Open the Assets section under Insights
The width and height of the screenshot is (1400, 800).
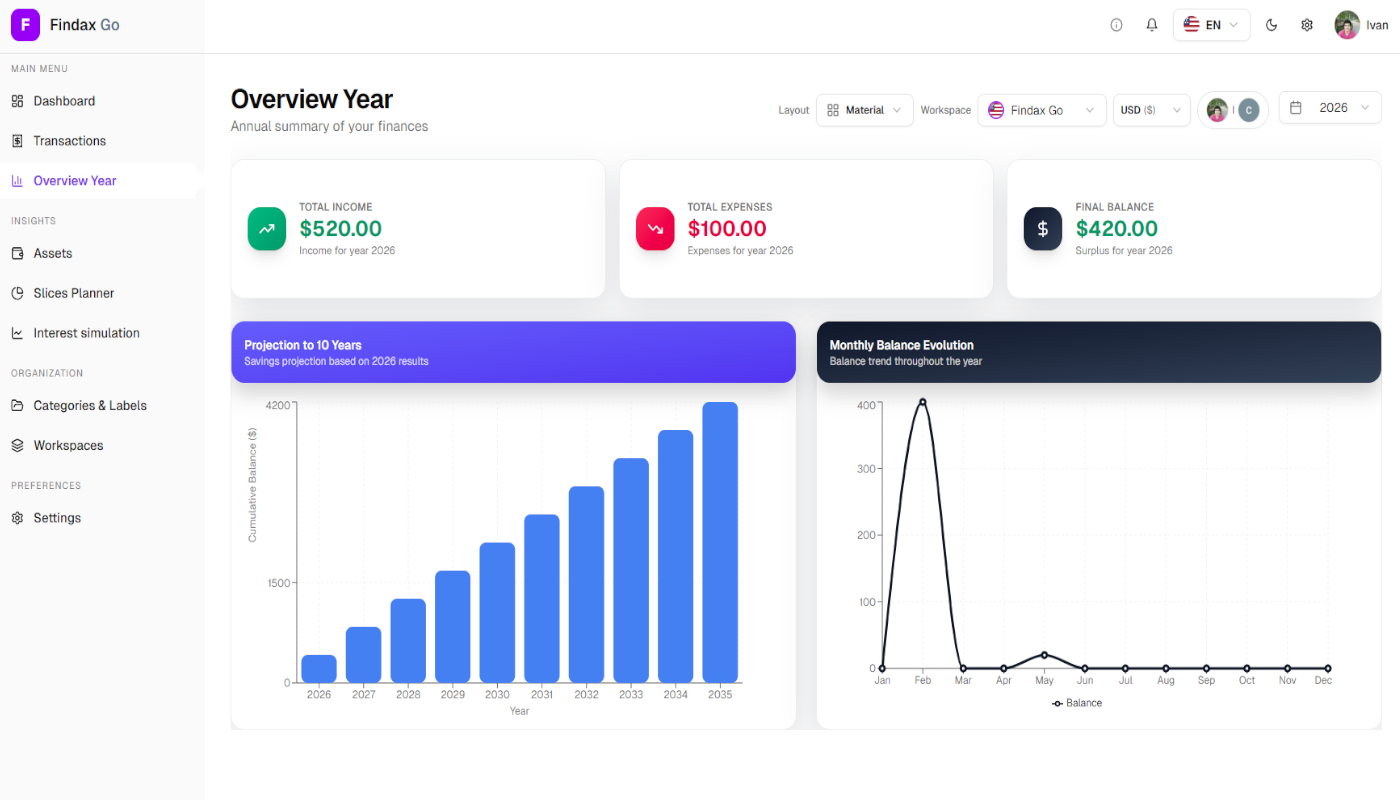pos(52,253)
